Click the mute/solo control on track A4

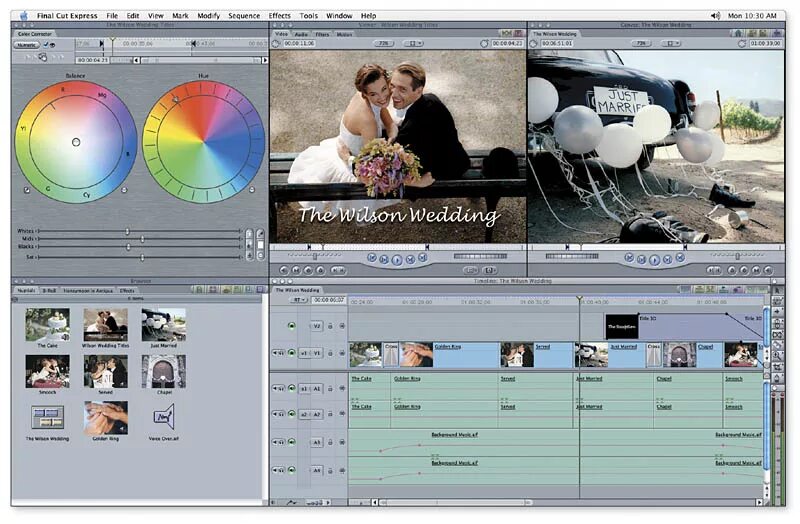pos(279,470)
